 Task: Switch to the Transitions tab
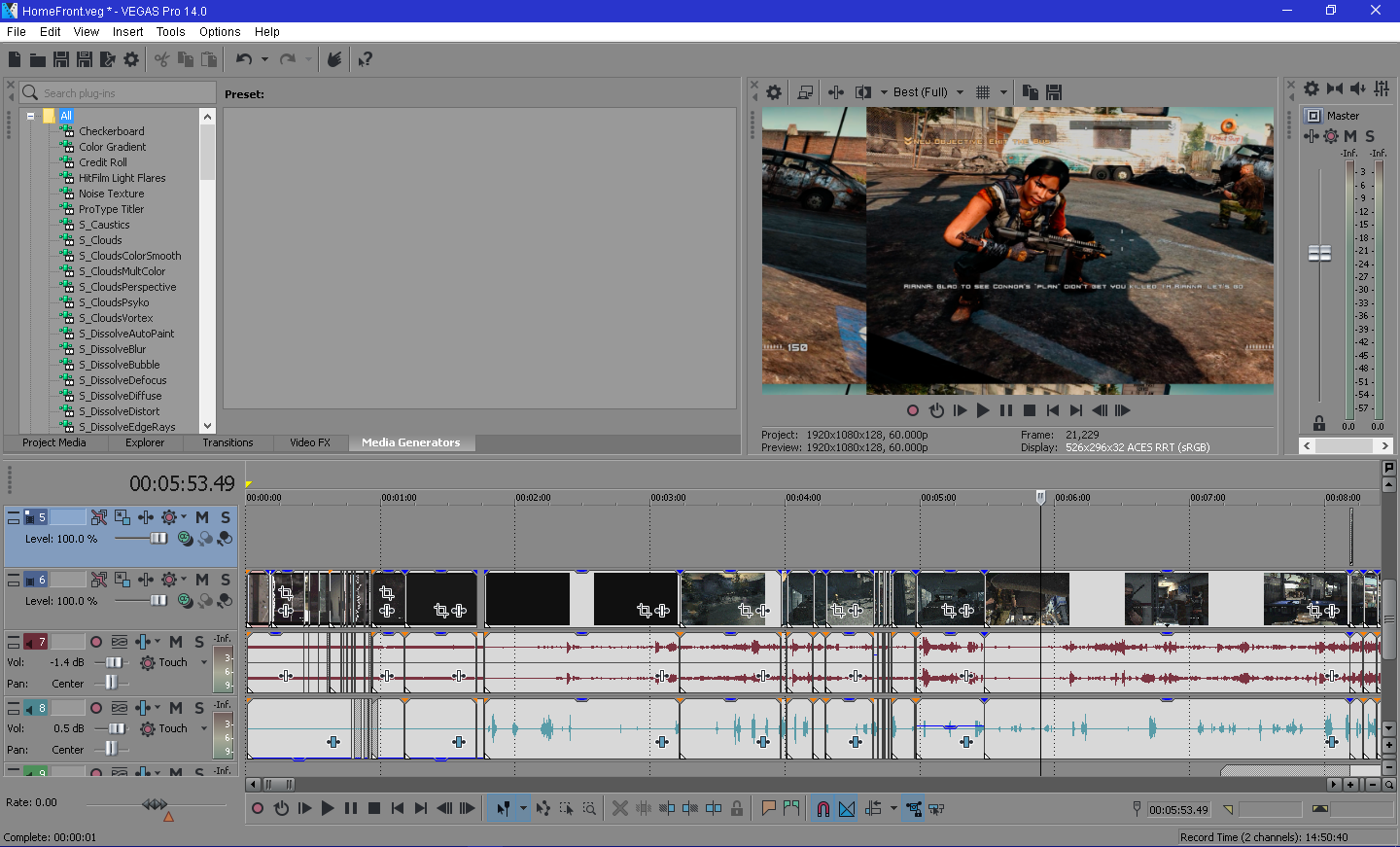[227, 442]
